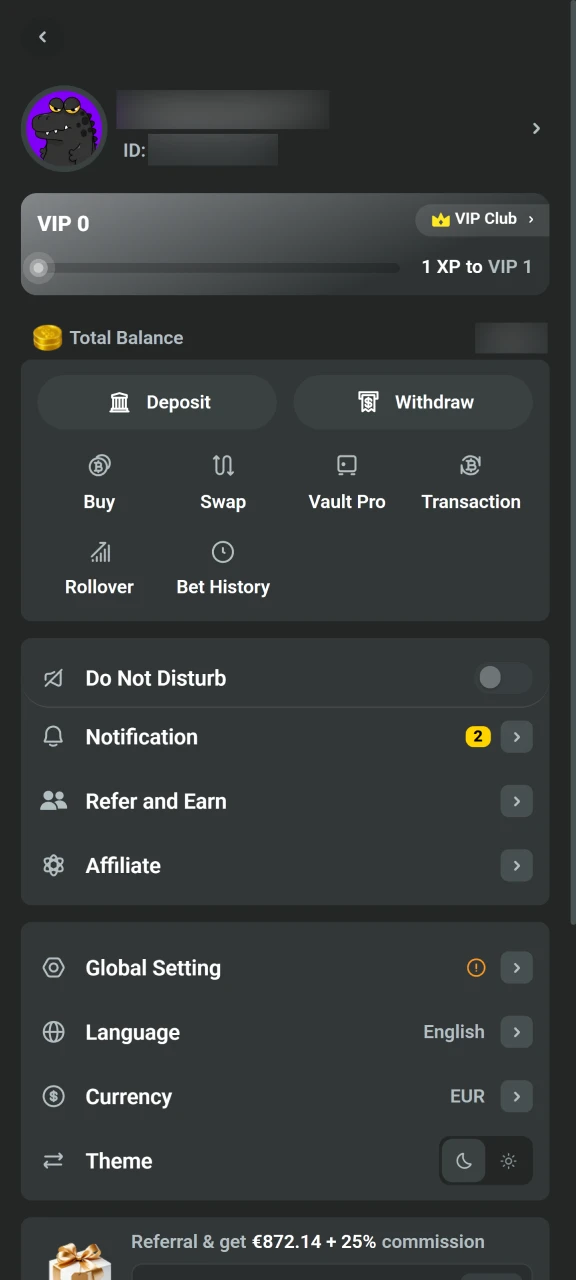
Task: Click the VIP XP progress bar
Action: click(213, 267)
